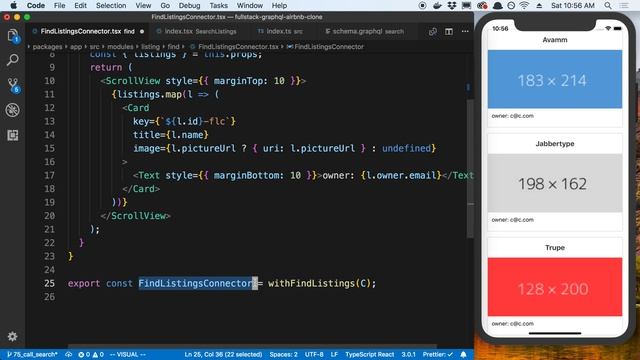Open the Tasks menu
Image resolution: width=640 pixels, height=360 pixels.
218,6
